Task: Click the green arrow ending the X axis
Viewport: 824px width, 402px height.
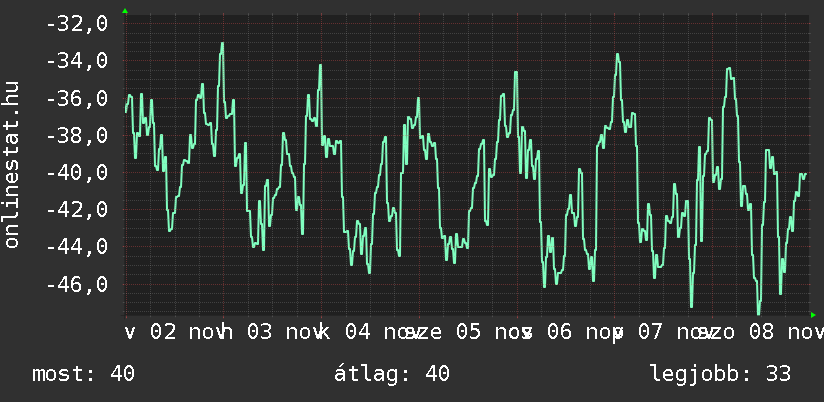Action: 813,316
